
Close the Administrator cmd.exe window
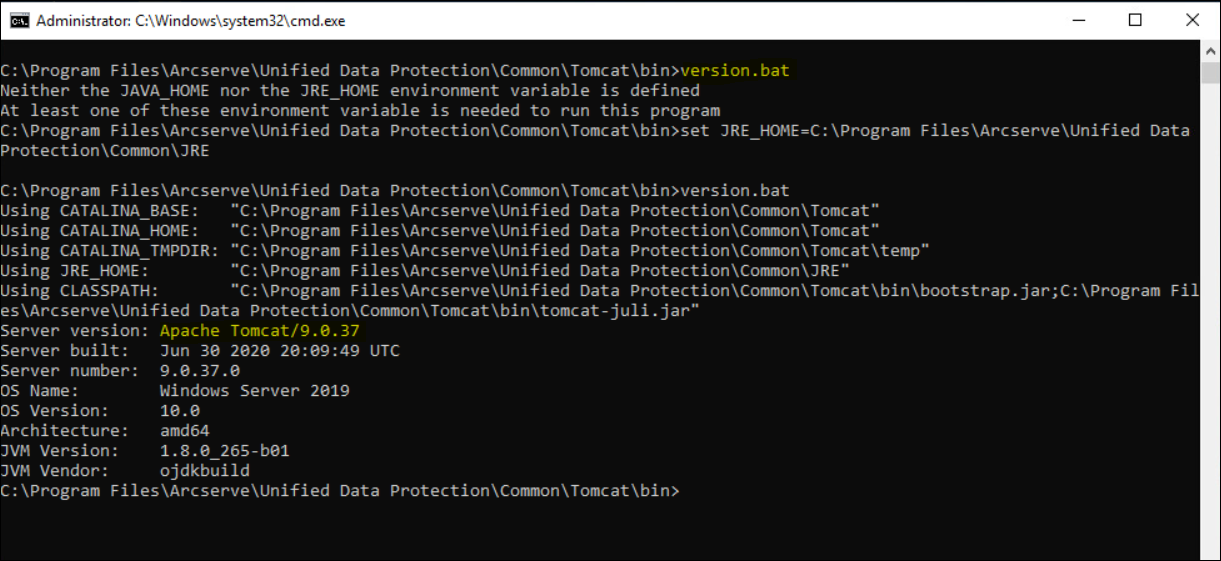click(x=1192, y=20)
